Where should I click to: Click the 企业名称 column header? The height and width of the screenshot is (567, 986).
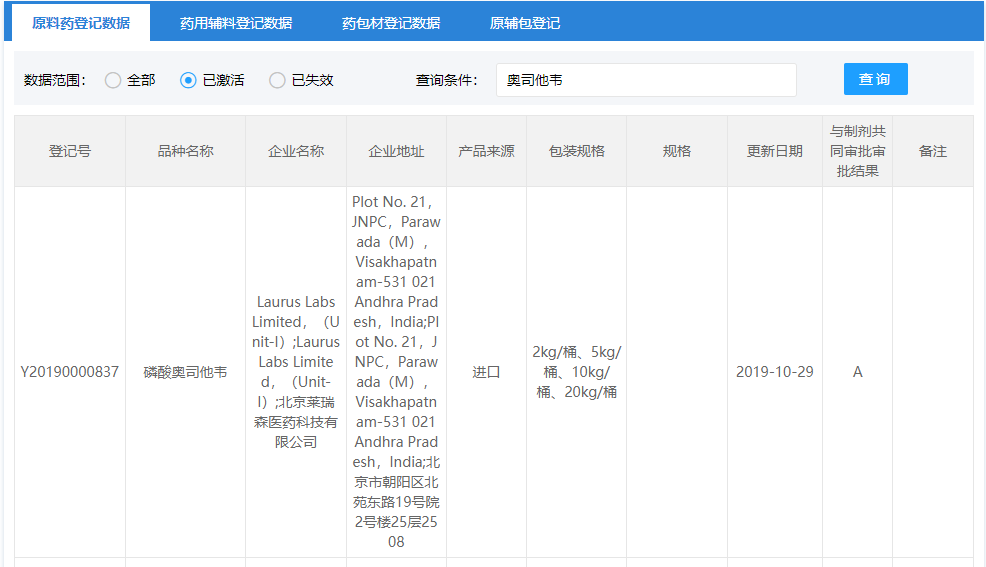click(x=296, y=151)
